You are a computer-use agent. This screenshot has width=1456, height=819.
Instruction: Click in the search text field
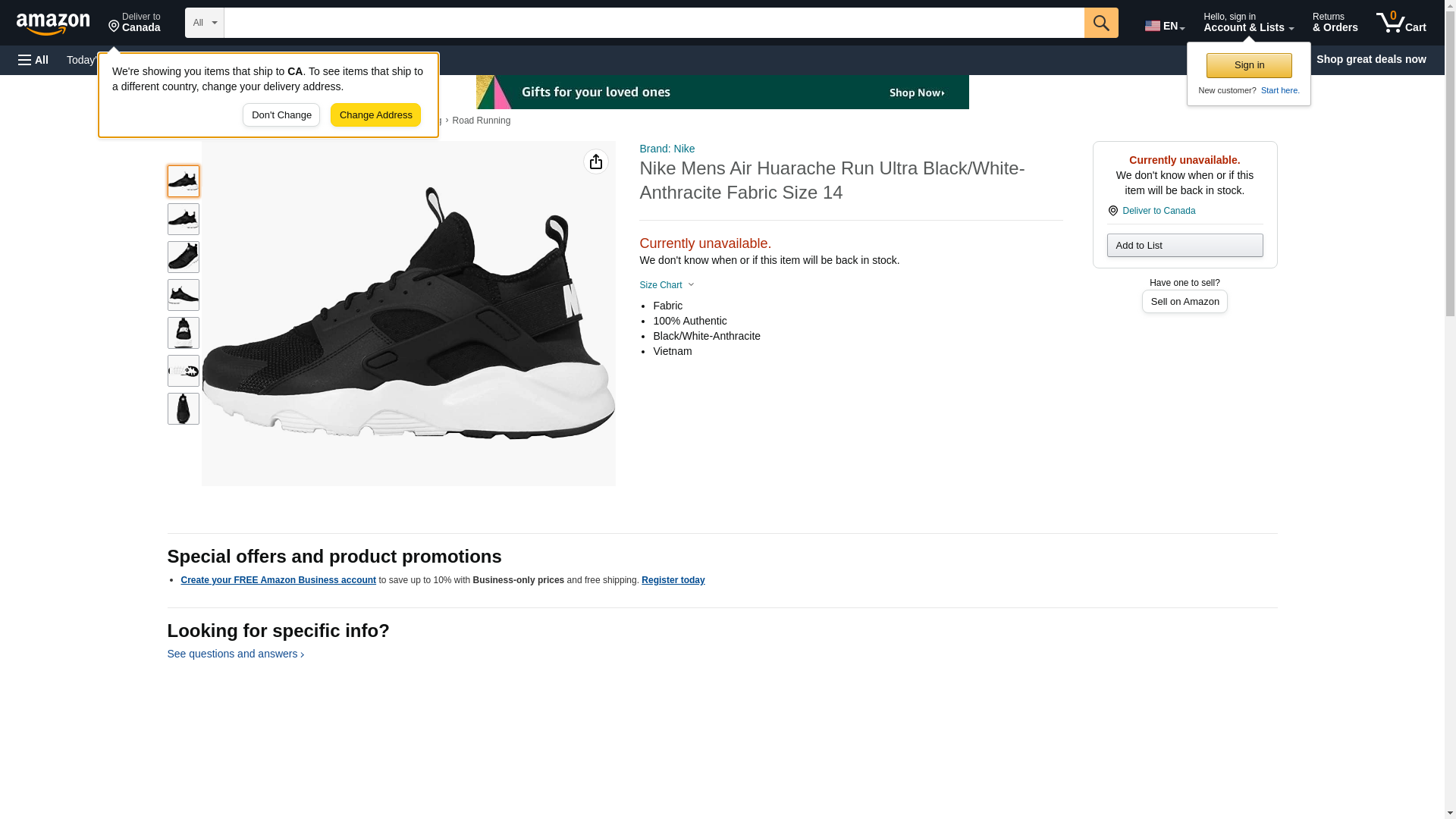[653, 23]
